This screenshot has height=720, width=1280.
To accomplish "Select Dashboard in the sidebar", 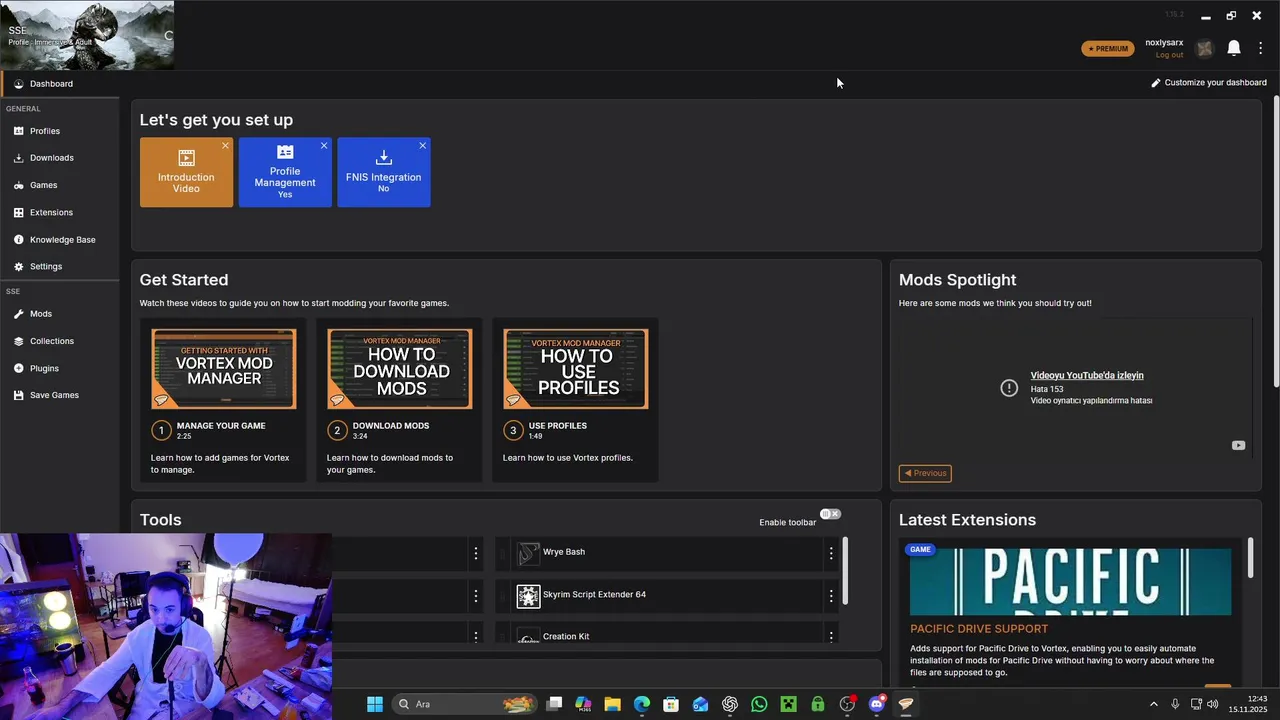I will point(59,84).
